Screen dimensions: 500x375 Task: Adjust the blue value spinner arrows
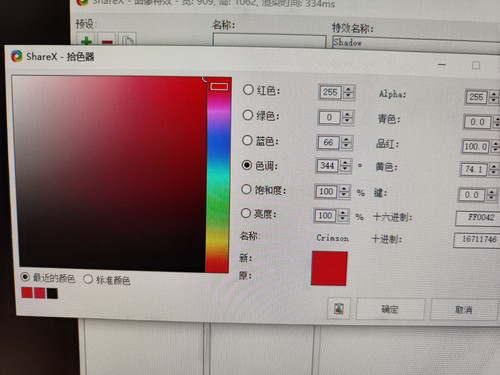tap(346, 143)
